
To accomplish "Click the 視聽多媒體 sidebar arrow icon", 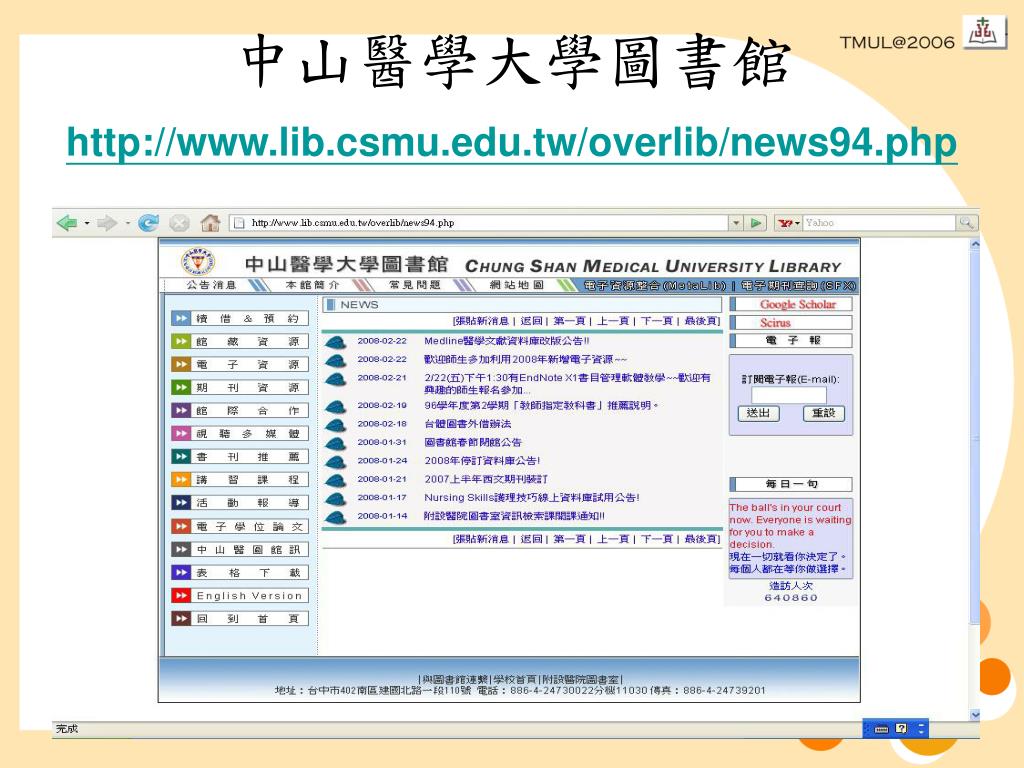I will coord(181,434).
